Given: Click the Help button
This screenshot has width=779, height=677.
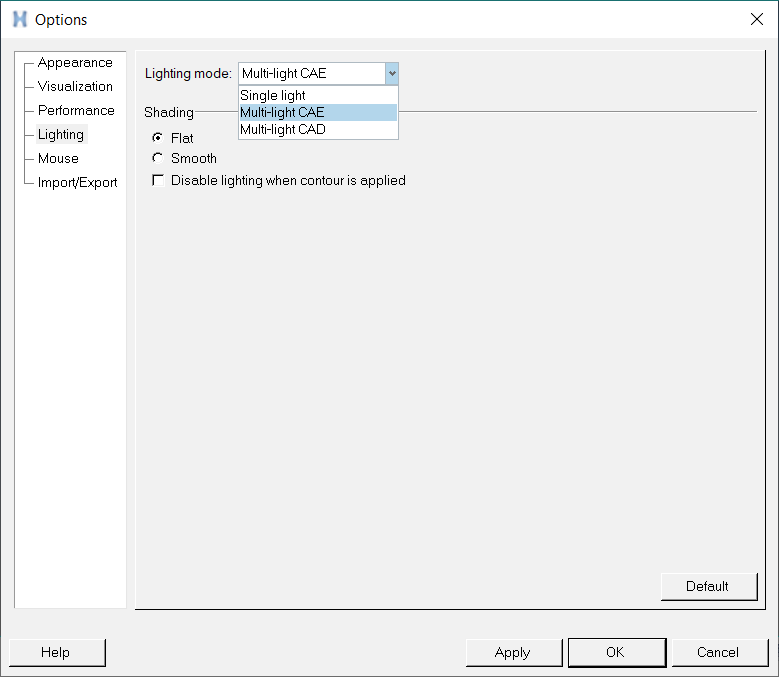Looking at the screenshot, I should tap(57, 652).
